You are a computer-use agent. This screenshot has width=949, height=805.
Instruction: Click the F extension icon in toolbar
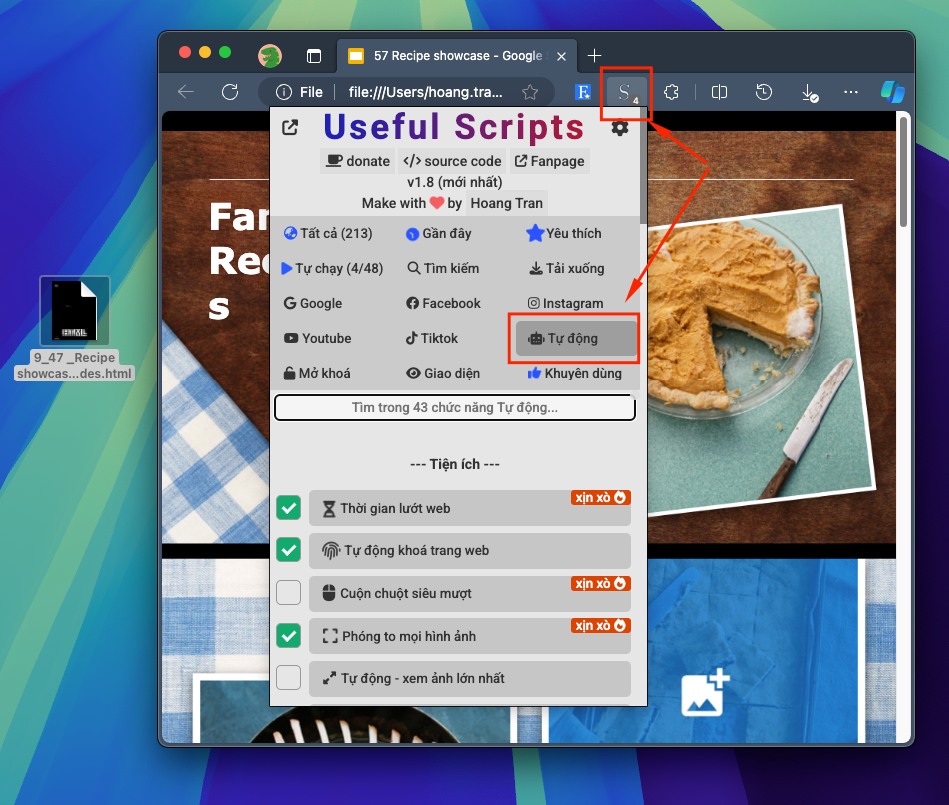[x=583, y=92]
